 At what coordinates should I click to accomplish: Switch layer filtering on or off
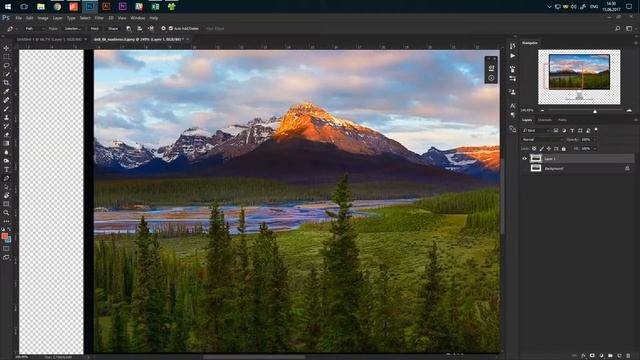coord(596,130)
